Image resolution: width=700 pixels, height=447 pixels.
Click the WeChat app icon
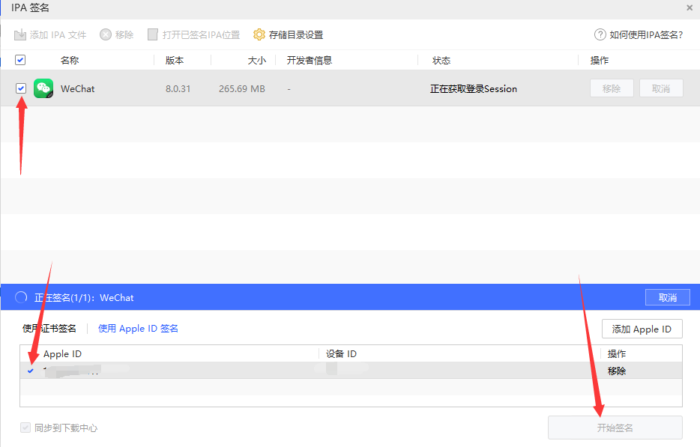pos(43,88)
